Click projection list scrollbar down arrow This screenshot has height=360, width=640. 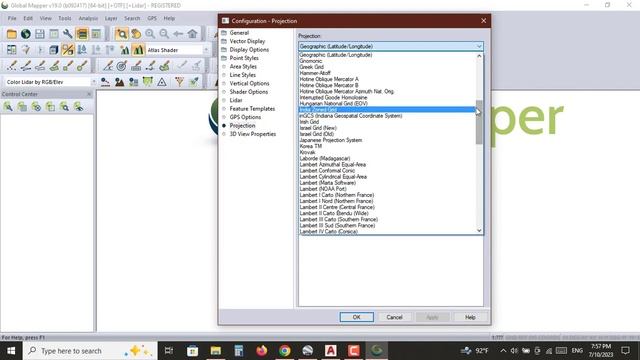pos(479,231)
